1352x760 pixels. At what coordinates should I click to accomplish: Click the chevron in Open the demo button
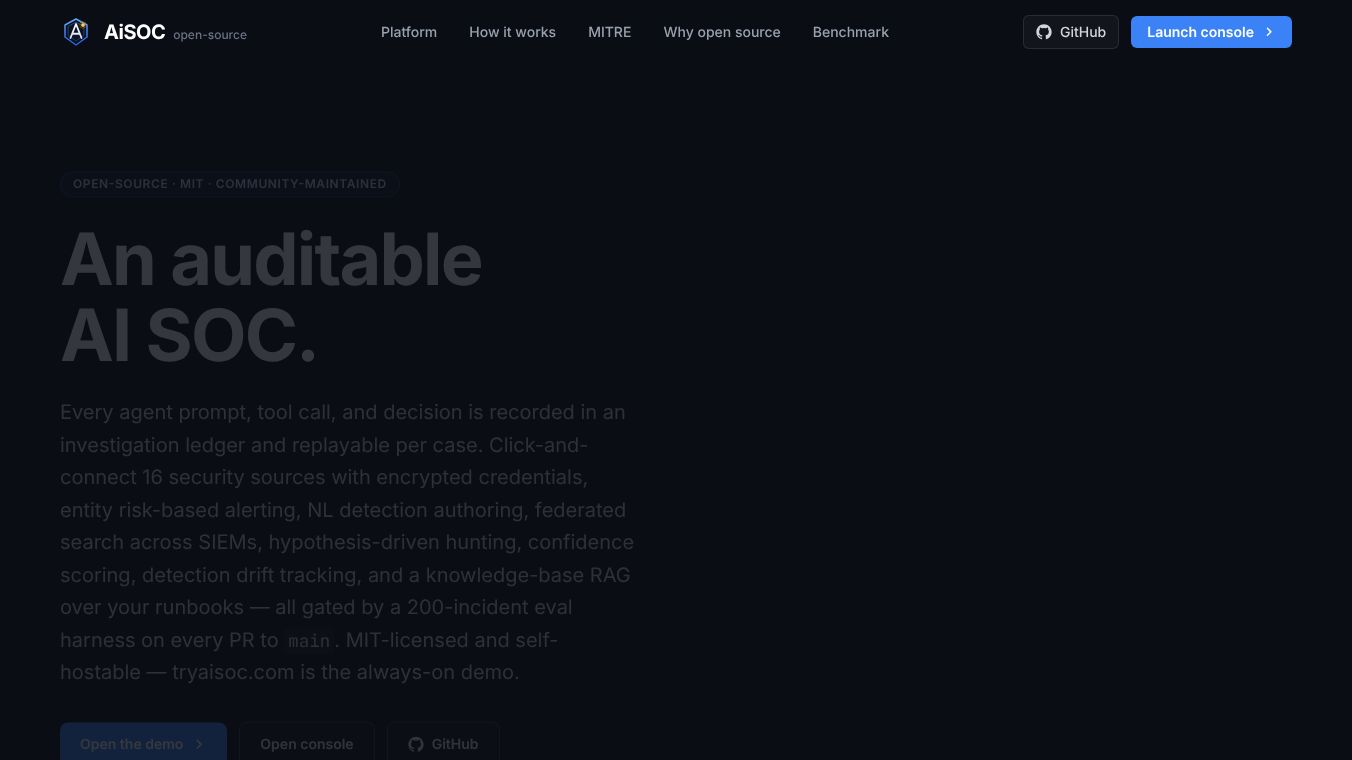199,744
